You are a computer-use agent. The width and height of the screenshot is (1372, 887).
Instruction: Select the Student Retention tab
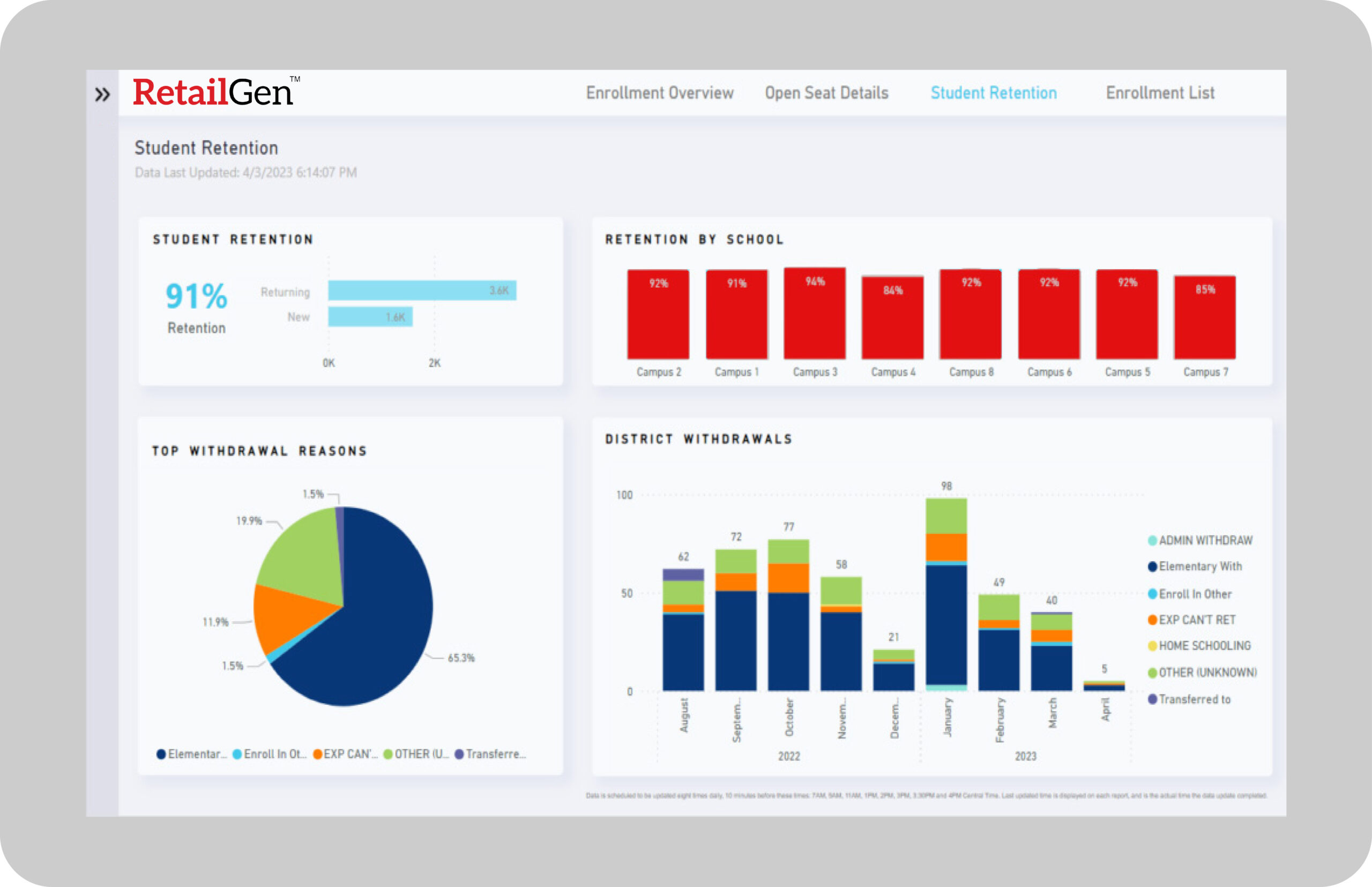point(994,93)
